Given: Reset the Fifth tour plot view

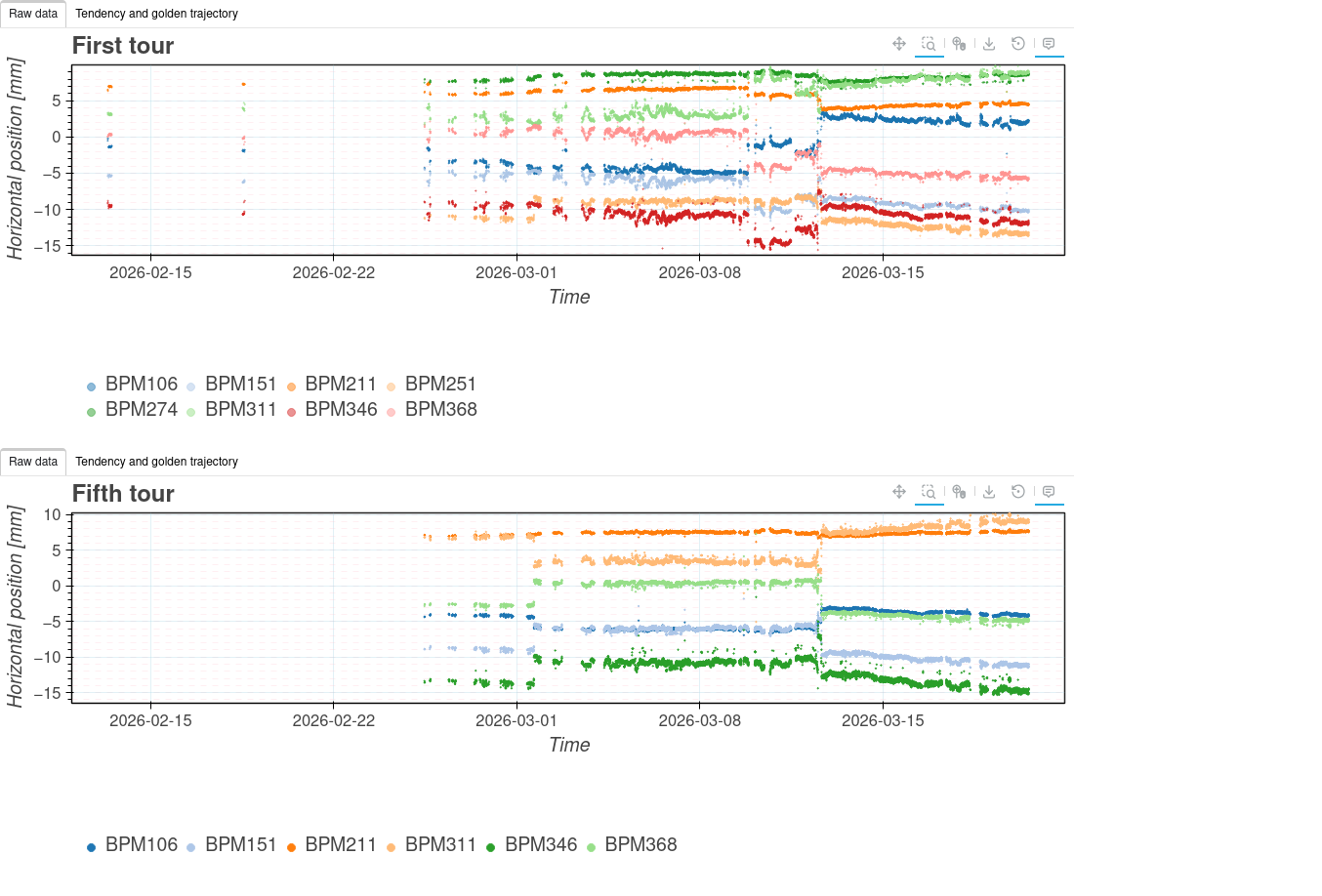Looking at the screenshot, I should pos(1018,492).
